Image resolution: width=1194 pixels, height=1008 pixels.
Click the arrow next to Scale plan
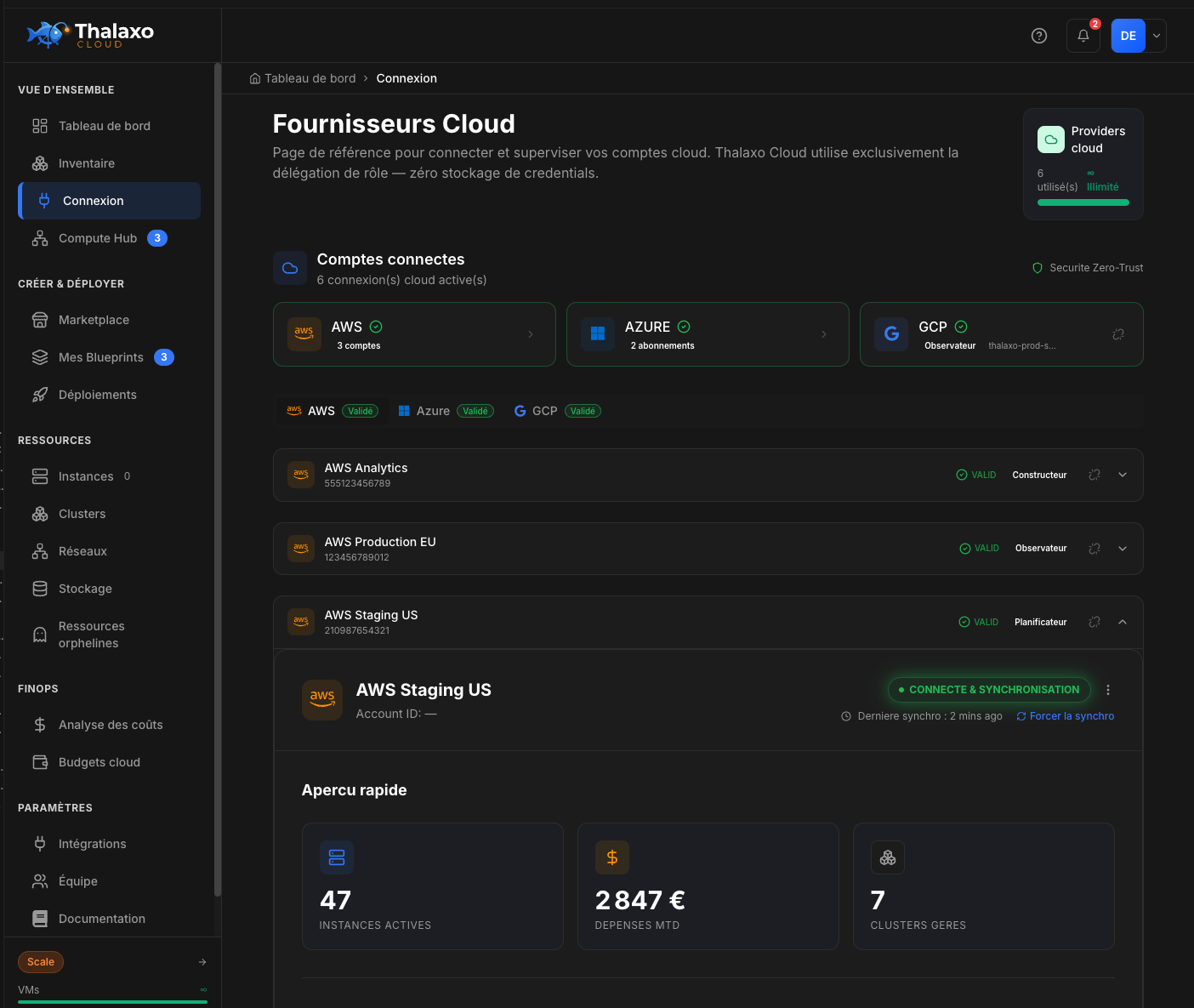[x=202, y=962]
